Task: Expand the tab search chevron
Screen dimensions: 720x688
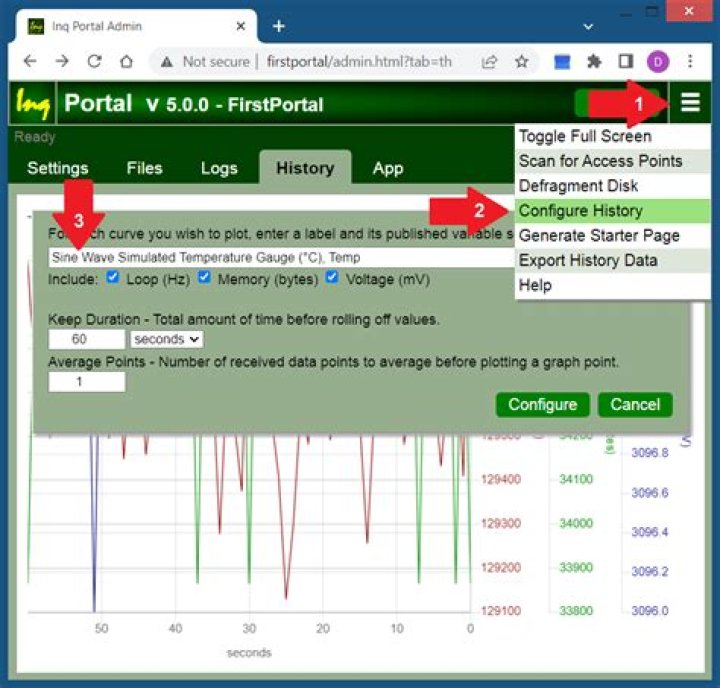Action: click(588, 27)
